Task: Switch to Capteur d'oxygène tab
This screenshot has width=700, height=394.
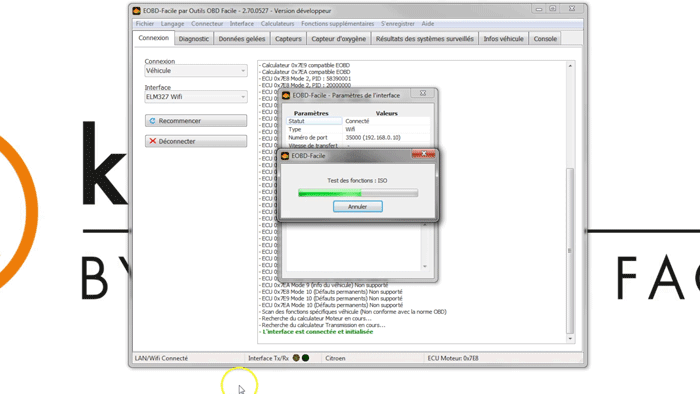Action: click(338, 39)
